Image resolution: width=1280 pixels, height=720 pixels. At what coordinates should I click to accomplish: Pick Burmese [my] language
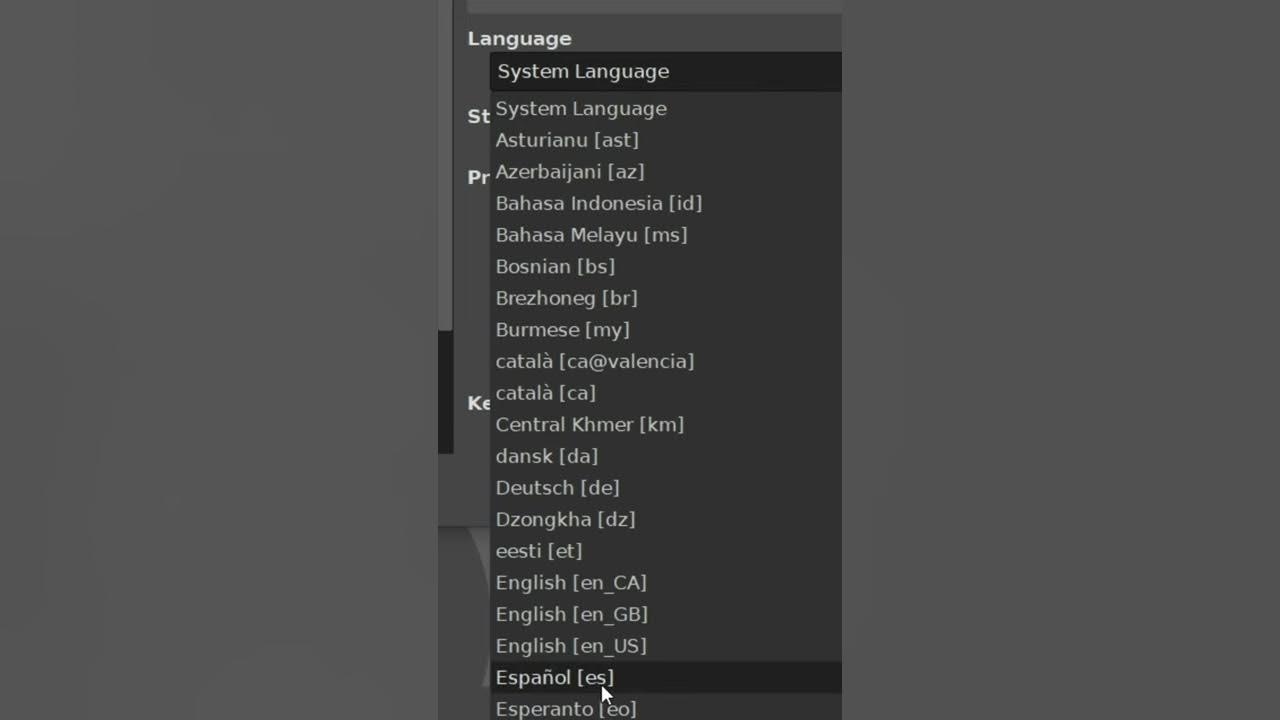coord(562,330)
